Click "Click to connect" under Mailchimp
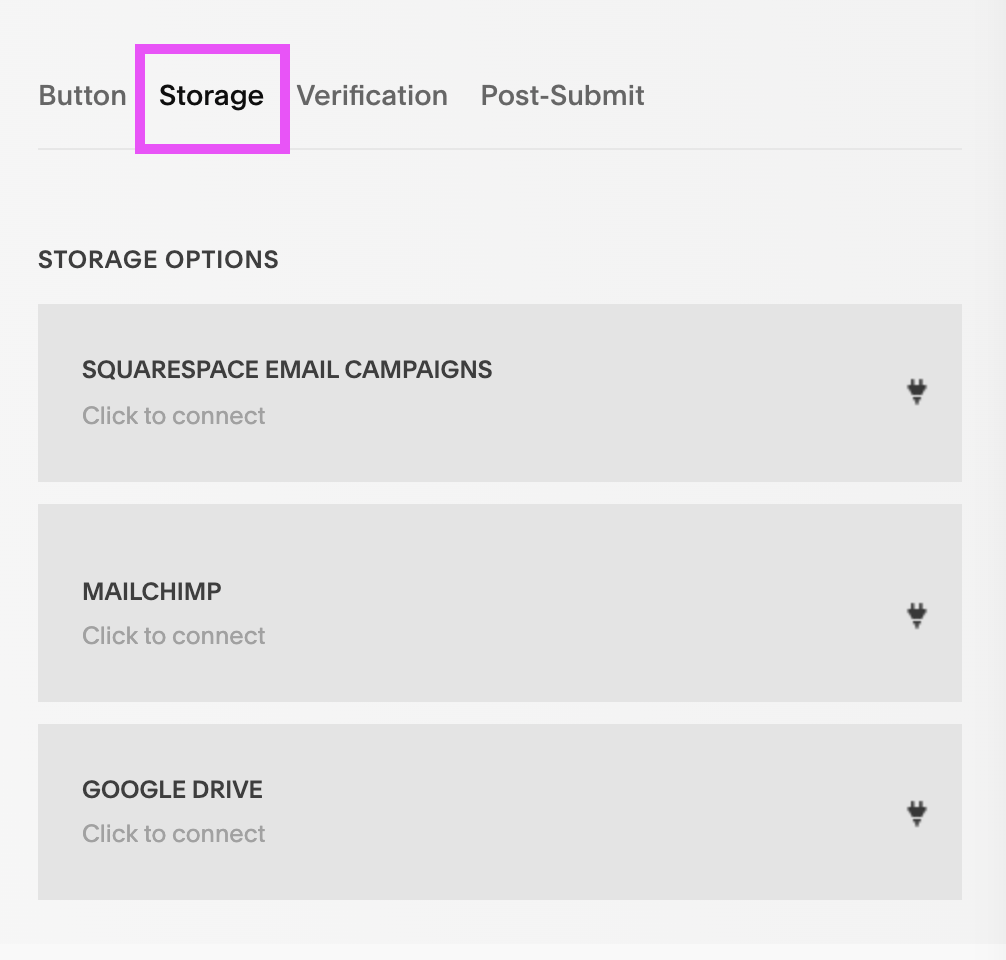Viewport: 1006px width, 960px height. click(x=174, y=636)
